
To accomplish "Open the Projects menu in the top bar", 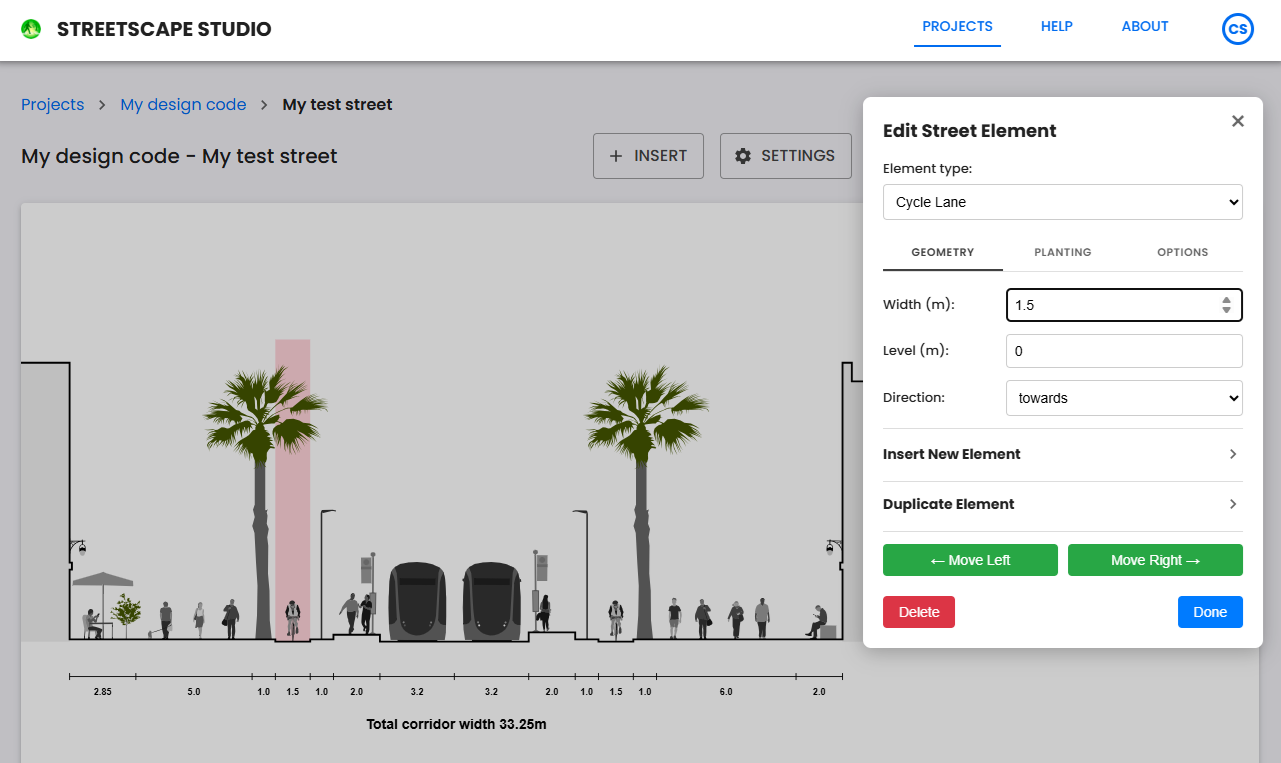I will point(956,27).
